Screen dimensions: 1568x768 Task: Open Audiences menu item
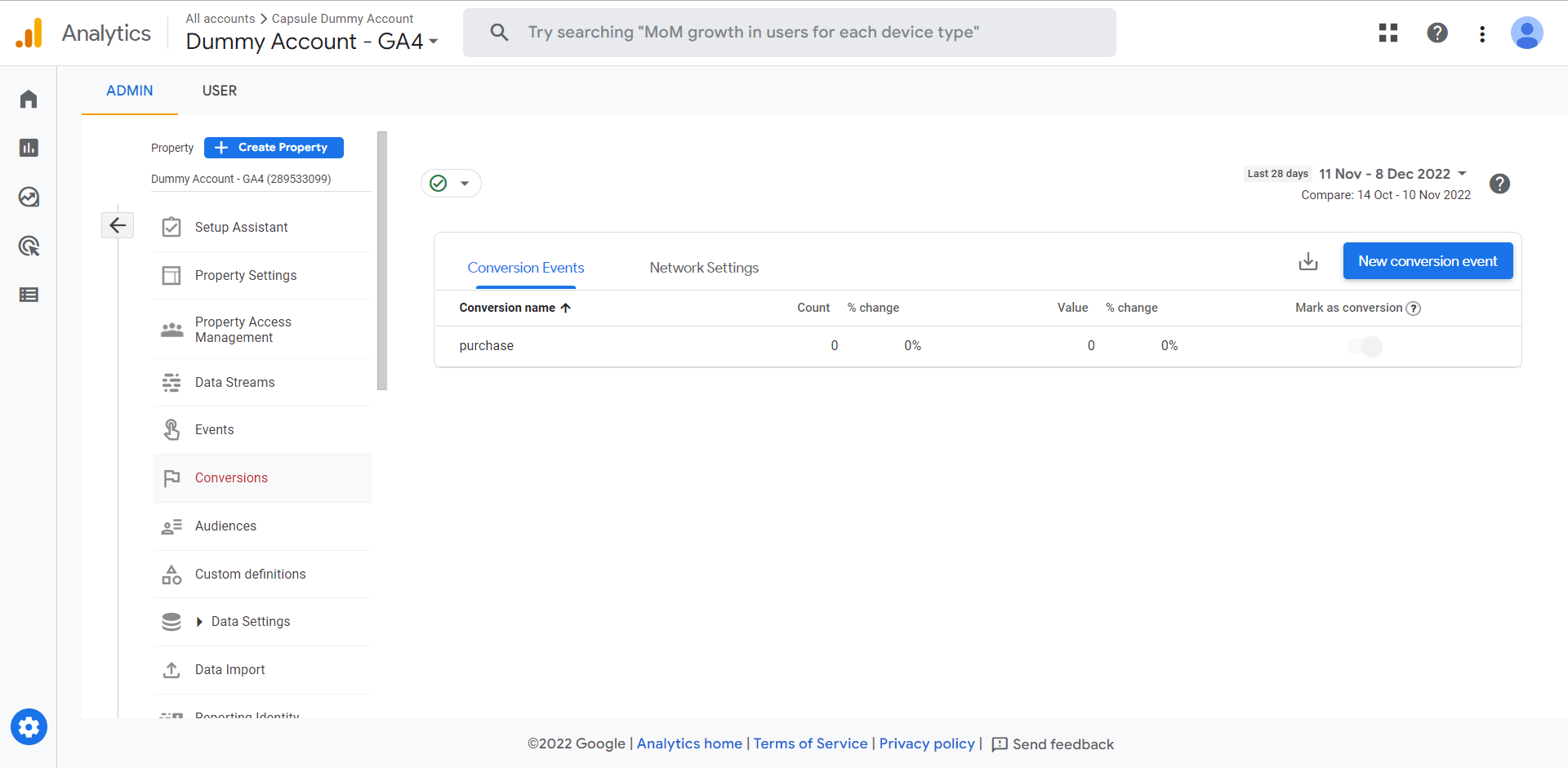tap(226, 526)
